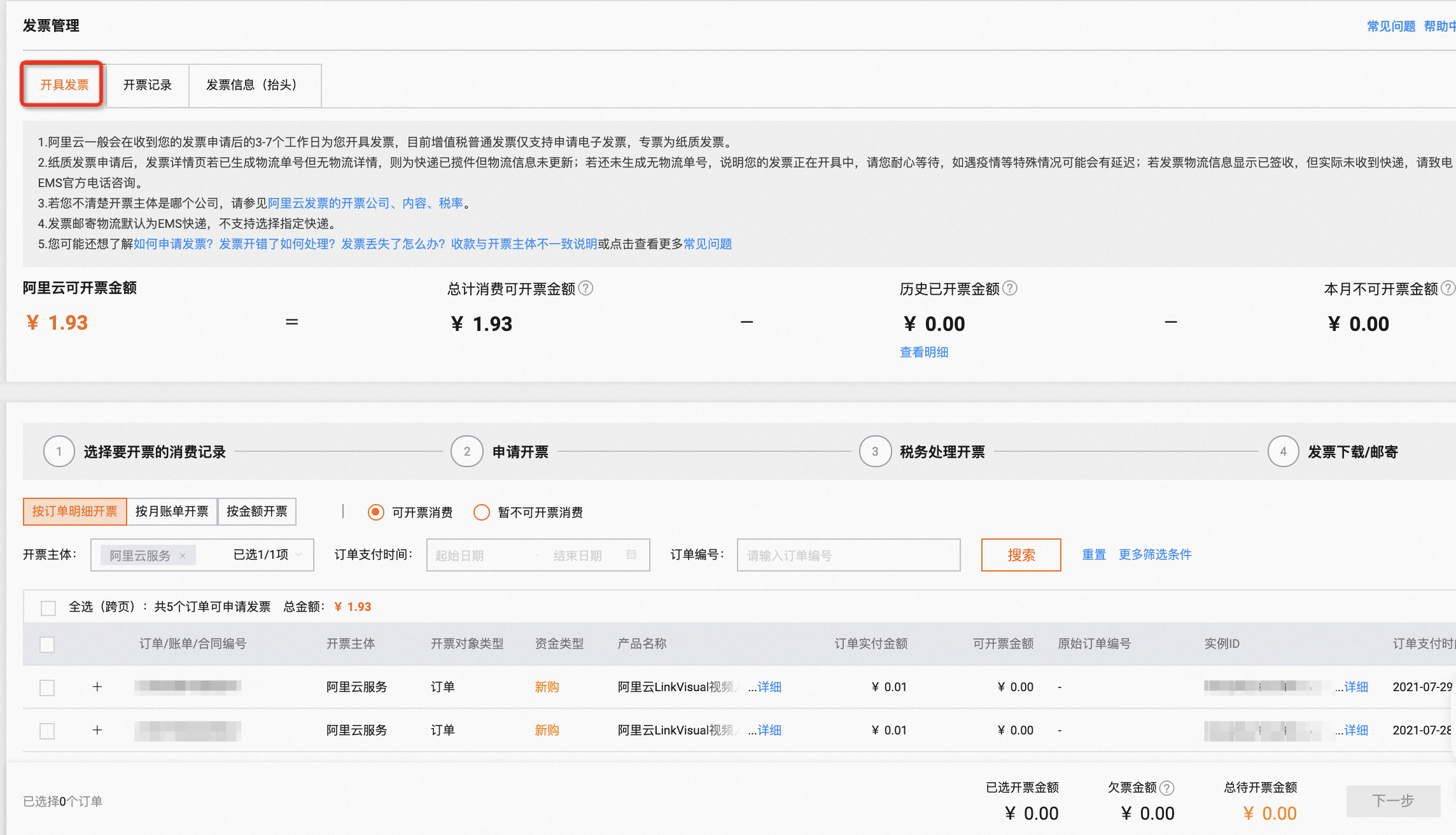The image size is (1456, 835).
Task: Open product 详细 link in 2021-07-28 row
Action: [x=769, y=731]
